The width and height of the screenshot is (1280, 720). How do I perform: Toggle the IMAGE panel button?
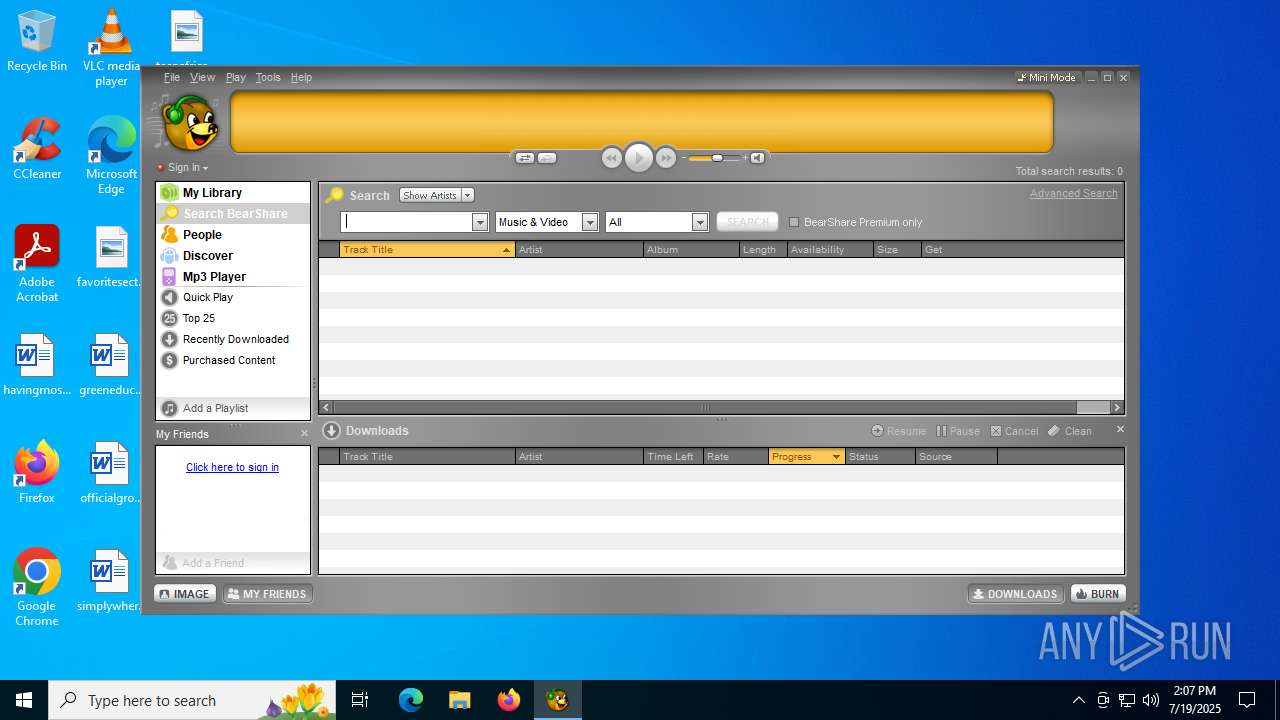pyautogui.click(x=185, y=594)
